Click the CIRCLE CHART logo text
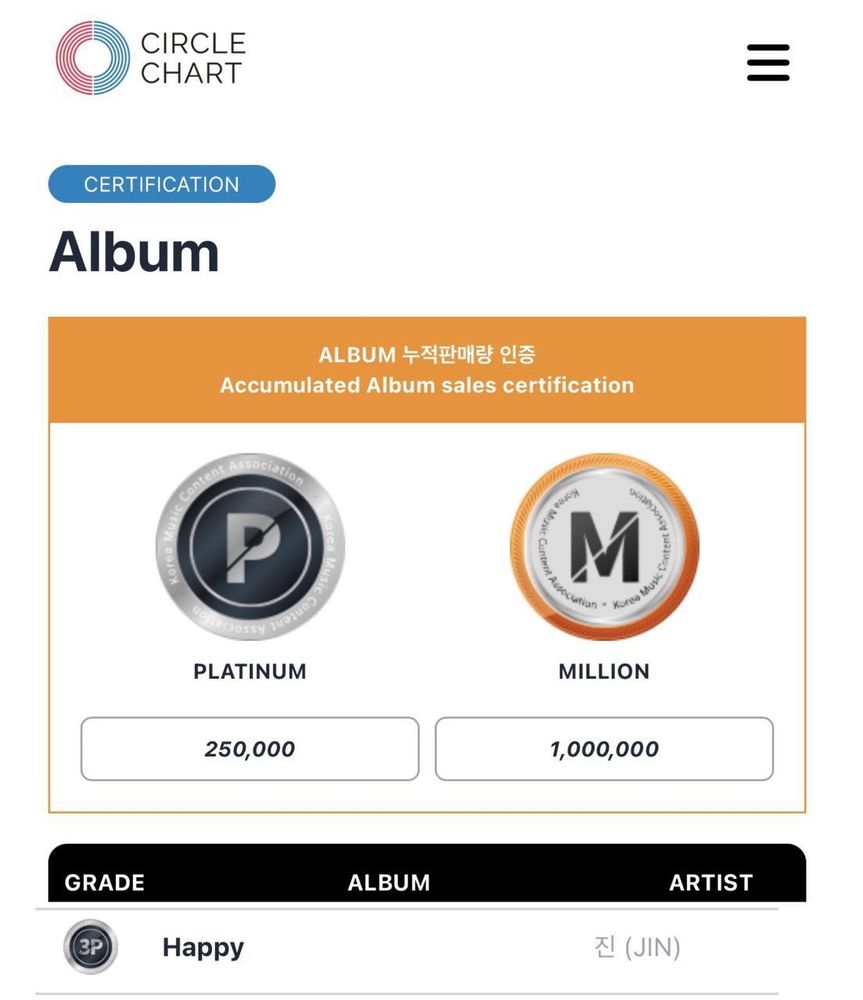Image resolution: width=863 pixels, height=1000 pixels. 193,58
